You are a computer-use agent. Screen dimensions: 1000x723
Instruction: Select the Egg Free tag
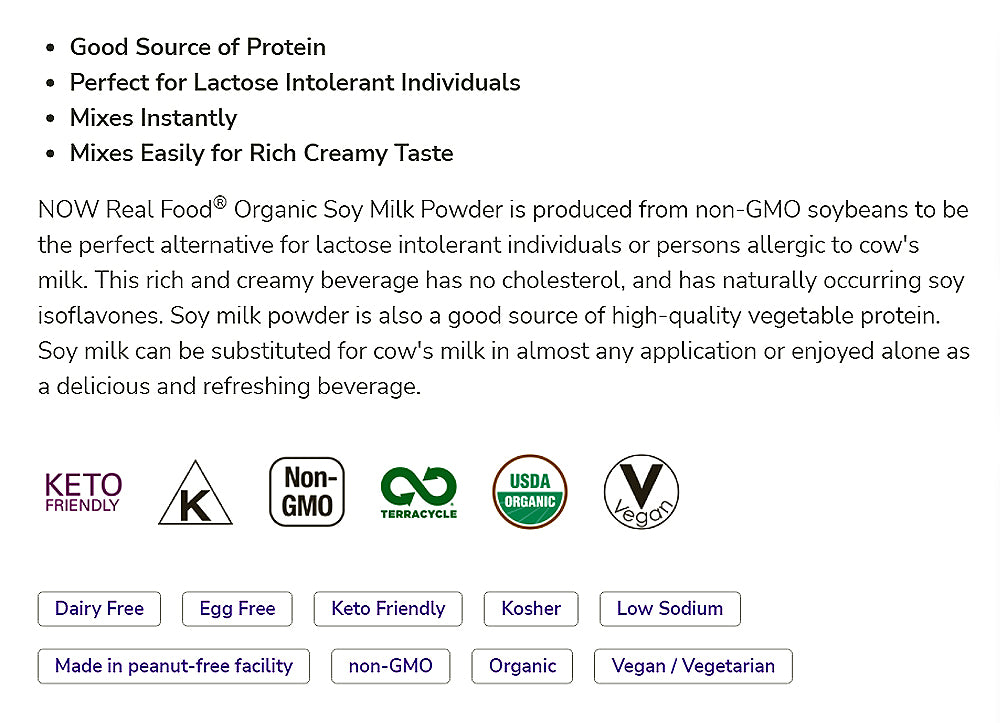237,609
